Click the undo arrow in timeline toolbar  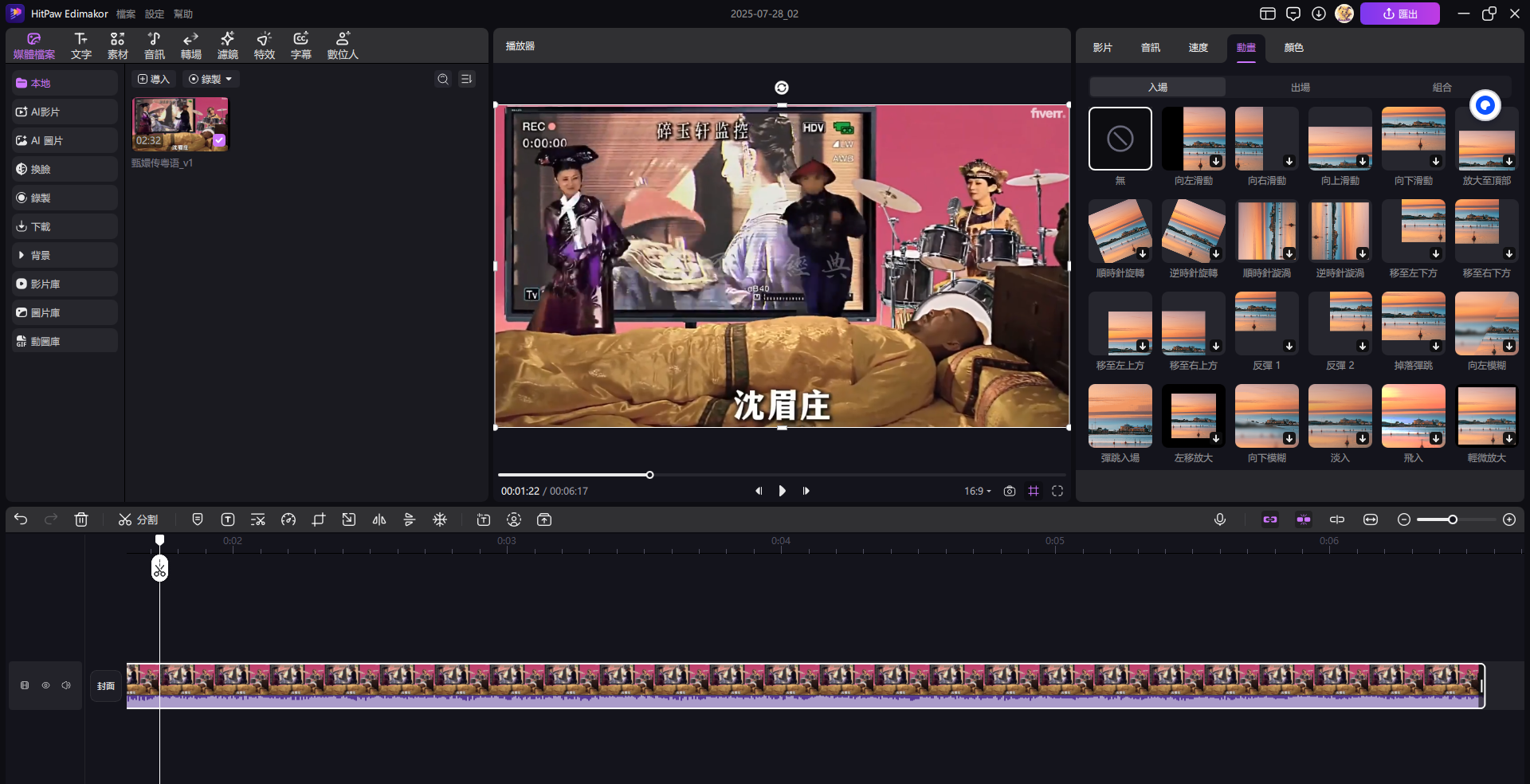(21, 519)
